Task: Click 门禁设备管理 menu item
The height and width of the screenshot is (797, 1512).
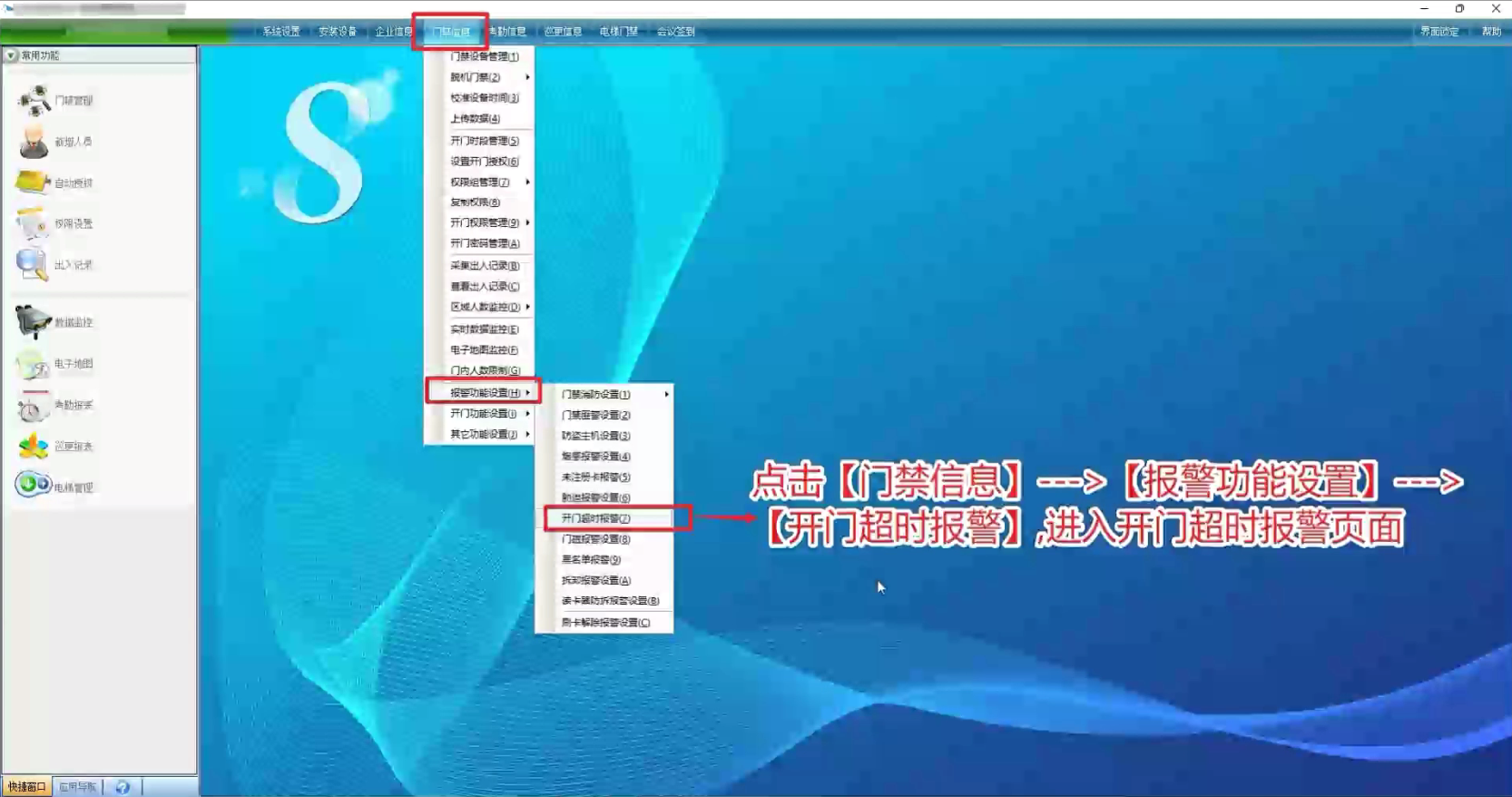Action: [485, 56]
